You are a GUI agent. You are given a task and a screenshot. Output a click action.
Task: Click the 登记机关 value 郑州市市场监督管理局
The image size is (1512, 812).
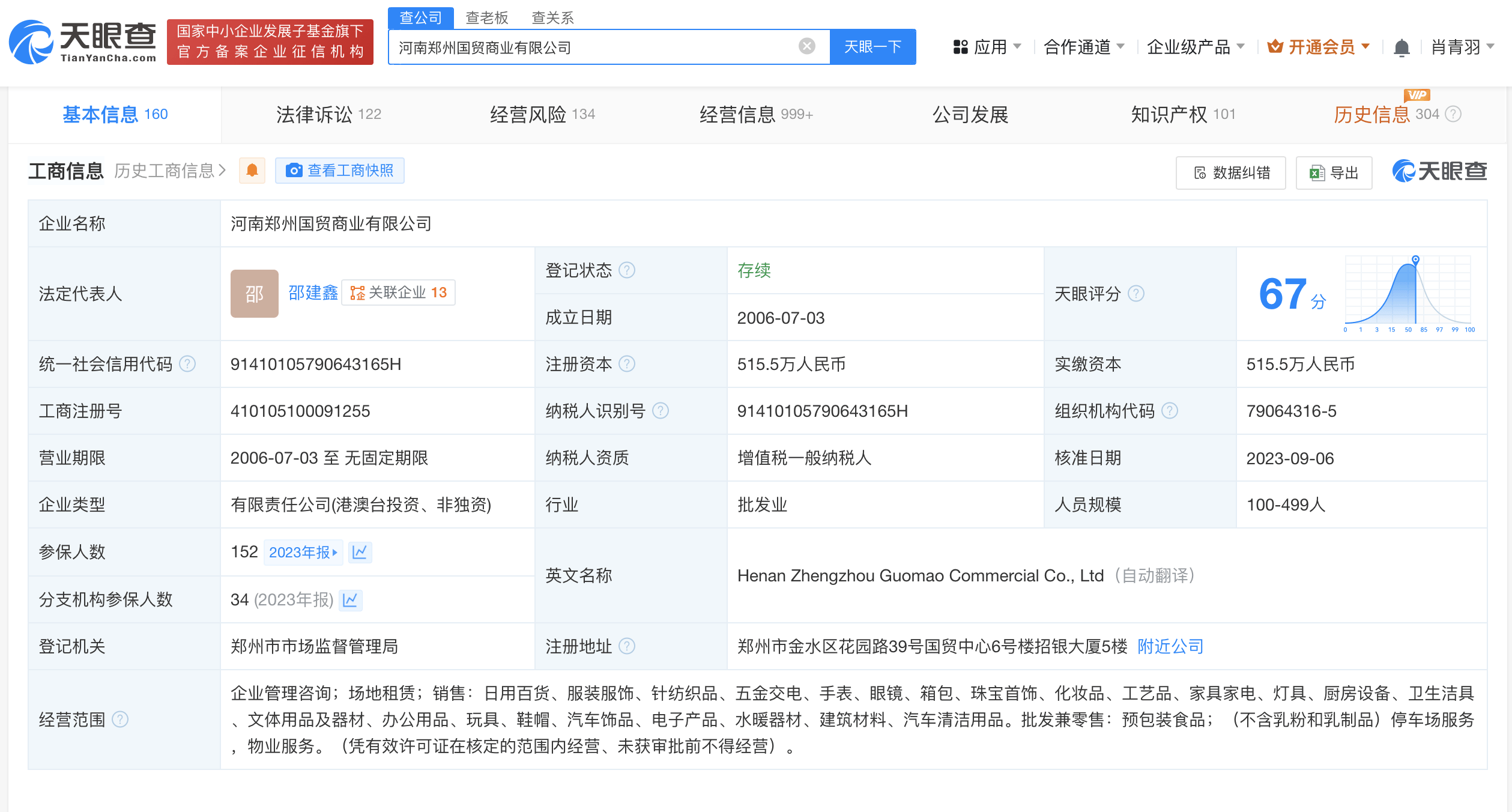(x=314, y=646)
